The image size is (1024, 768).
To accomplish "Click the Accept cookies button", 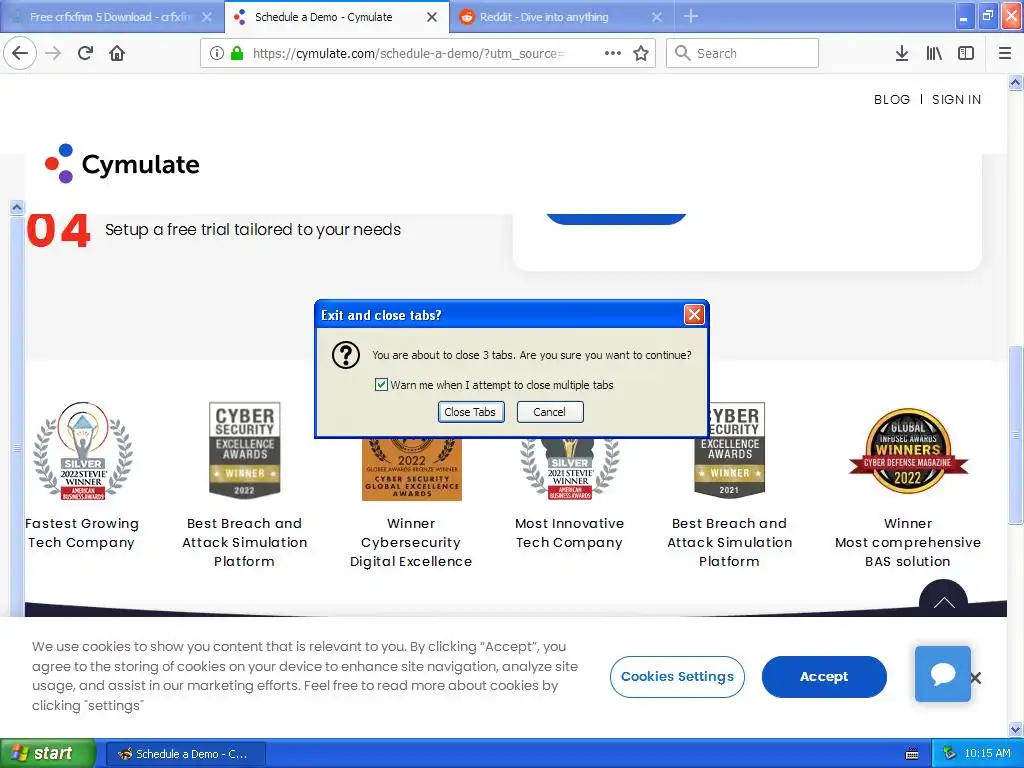I will [x=824, y=677].
